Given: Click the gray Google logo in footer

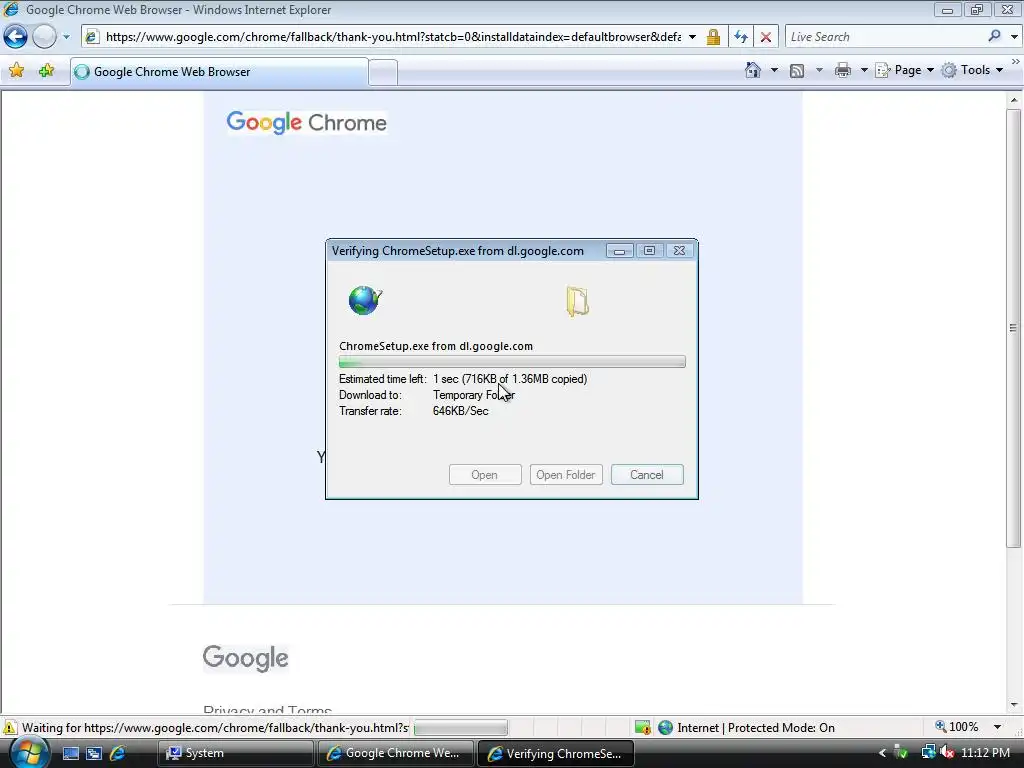Looking at the screenshot, I should 246,658.
